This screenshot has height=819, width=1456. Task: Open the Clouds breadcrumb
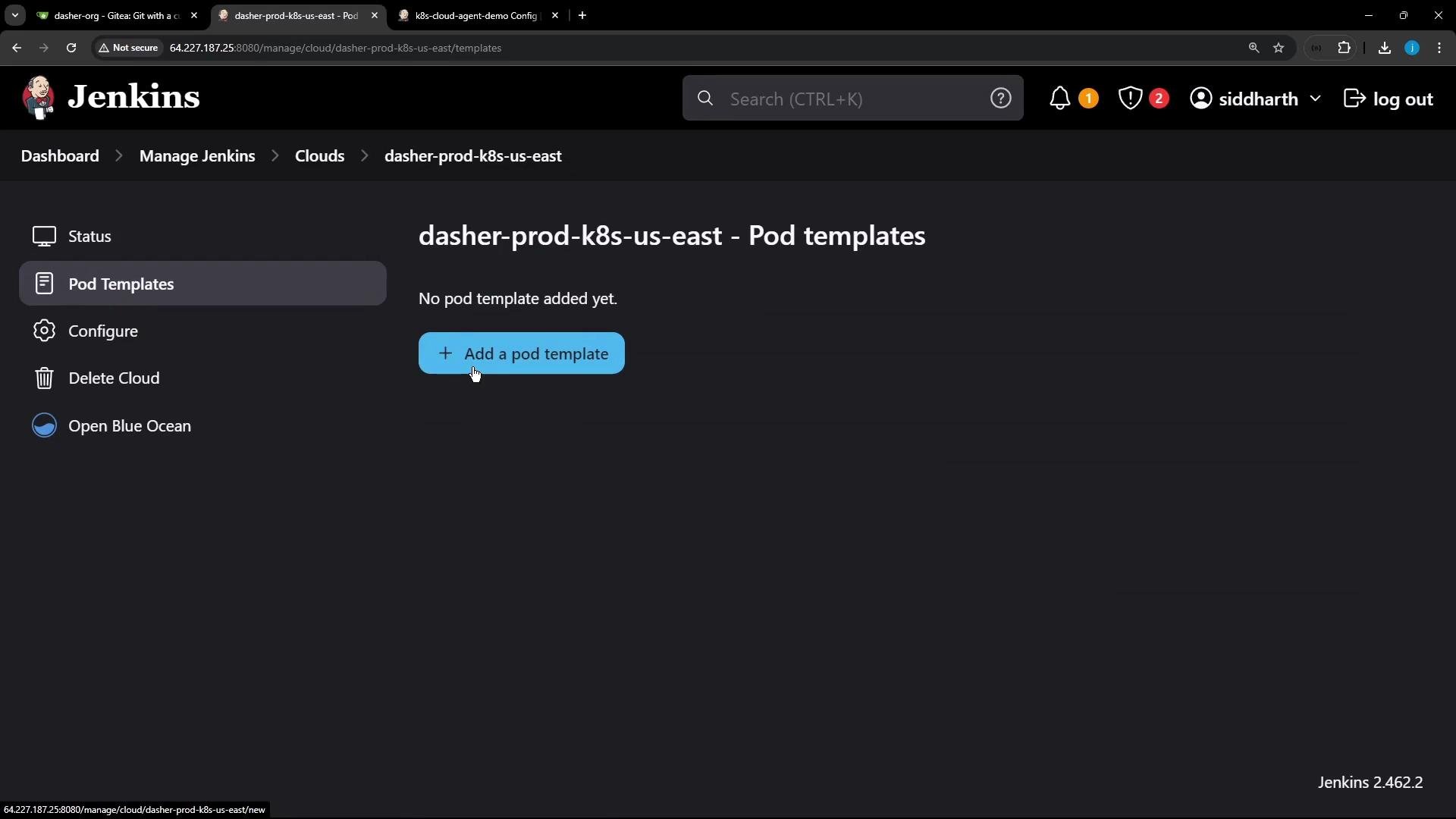(x=319, y=155)
